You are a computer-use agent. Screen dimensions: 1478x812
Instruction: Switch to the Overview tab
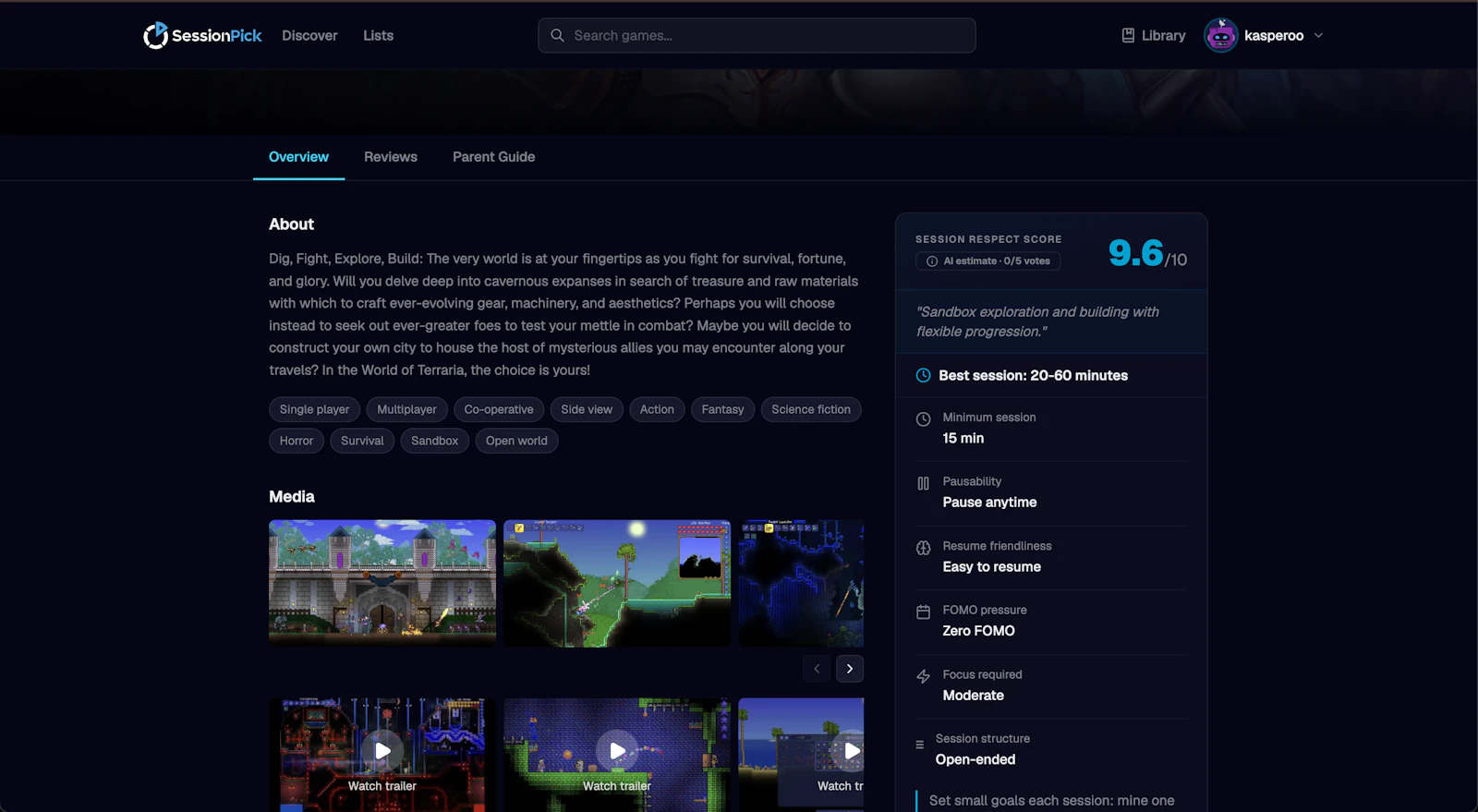pyautogui.click(x=298, y=157)
